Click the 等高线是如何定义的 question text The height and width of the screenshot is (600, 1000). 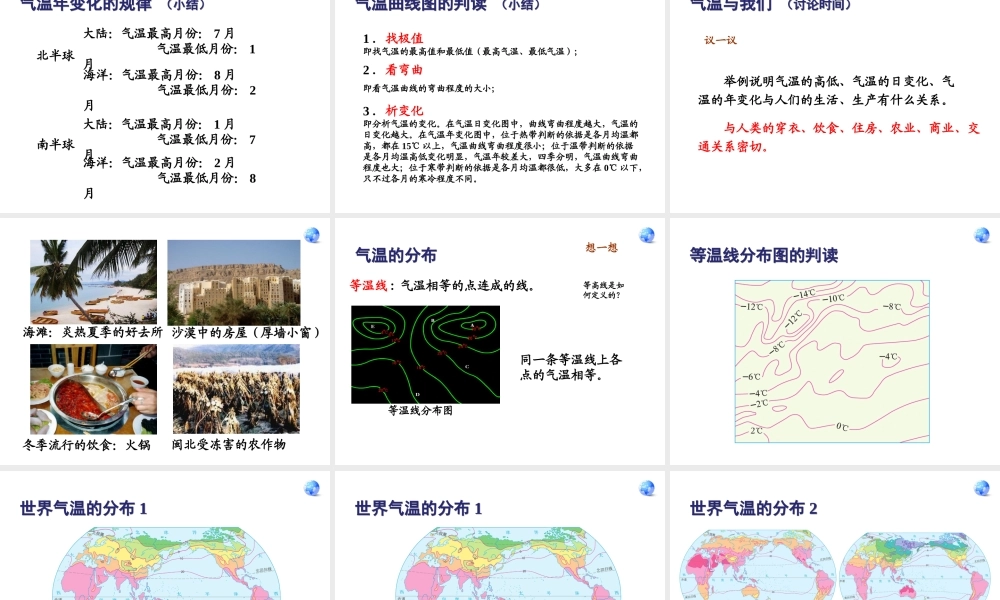click(603, 290)
